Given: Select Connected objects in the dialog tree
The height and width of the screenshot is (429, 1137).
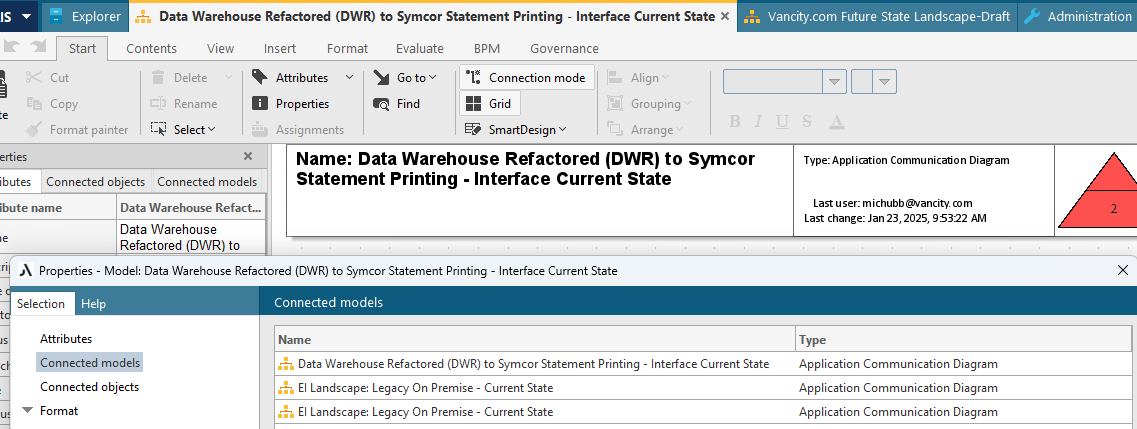Looking at the screenshot, I should click(x=89, y=387).
